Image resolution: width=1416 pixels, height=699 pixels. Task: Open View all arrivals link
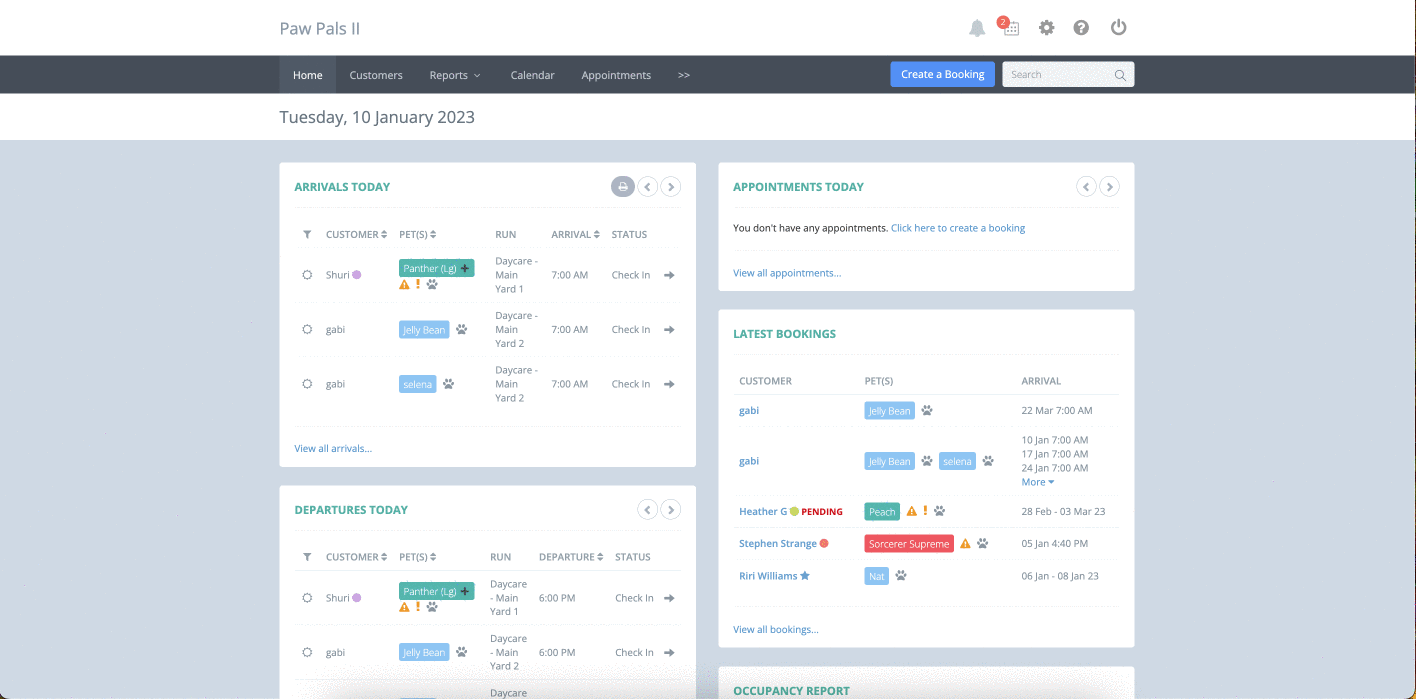[333, 449]
